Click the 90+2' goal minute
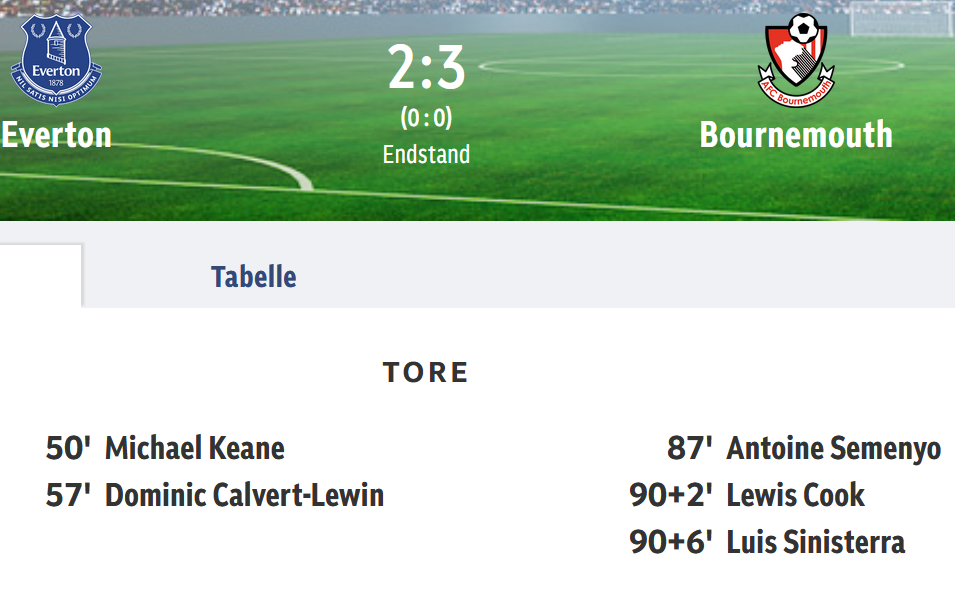Screen dimensions: 955x602 pos(671,495)
